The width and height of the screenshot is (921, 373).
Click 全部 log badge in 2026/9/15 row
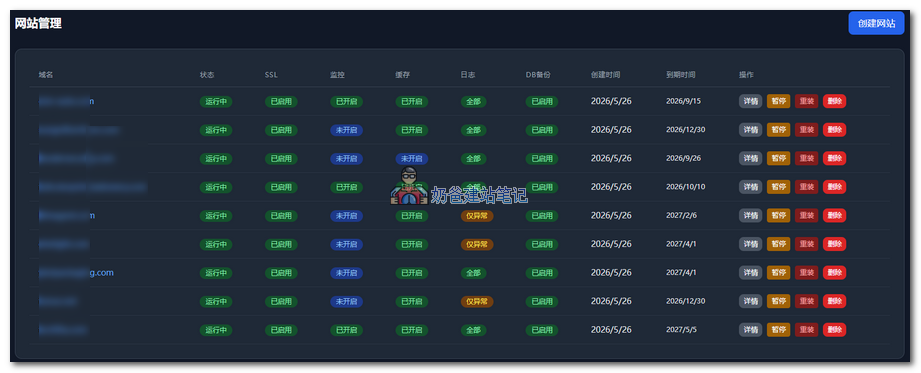coord(473,102)
